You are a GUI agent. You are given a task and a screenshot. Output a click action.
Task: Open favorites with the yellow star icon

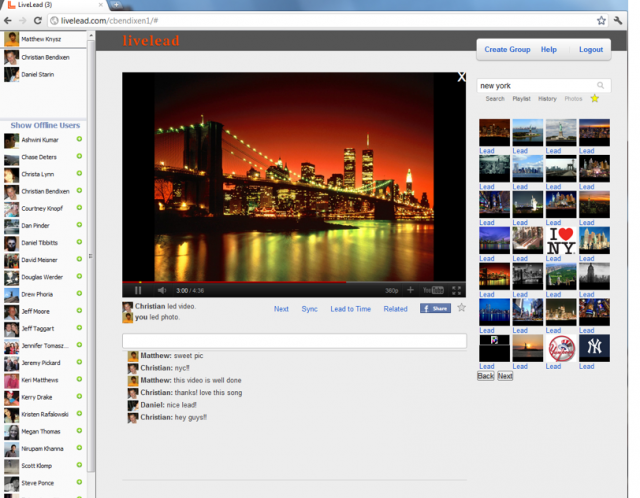(x=595, y=98)
